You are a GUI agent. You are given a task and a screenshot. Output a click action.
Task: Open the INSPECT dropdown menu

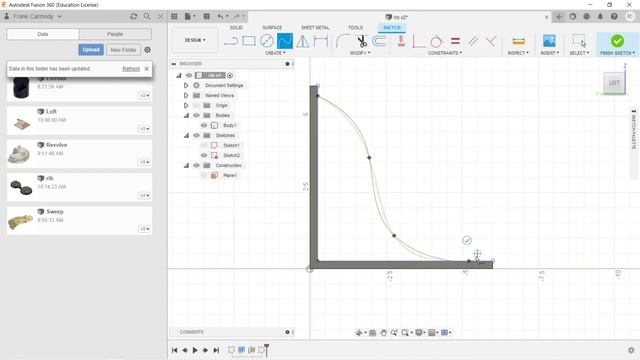point(518,53)
